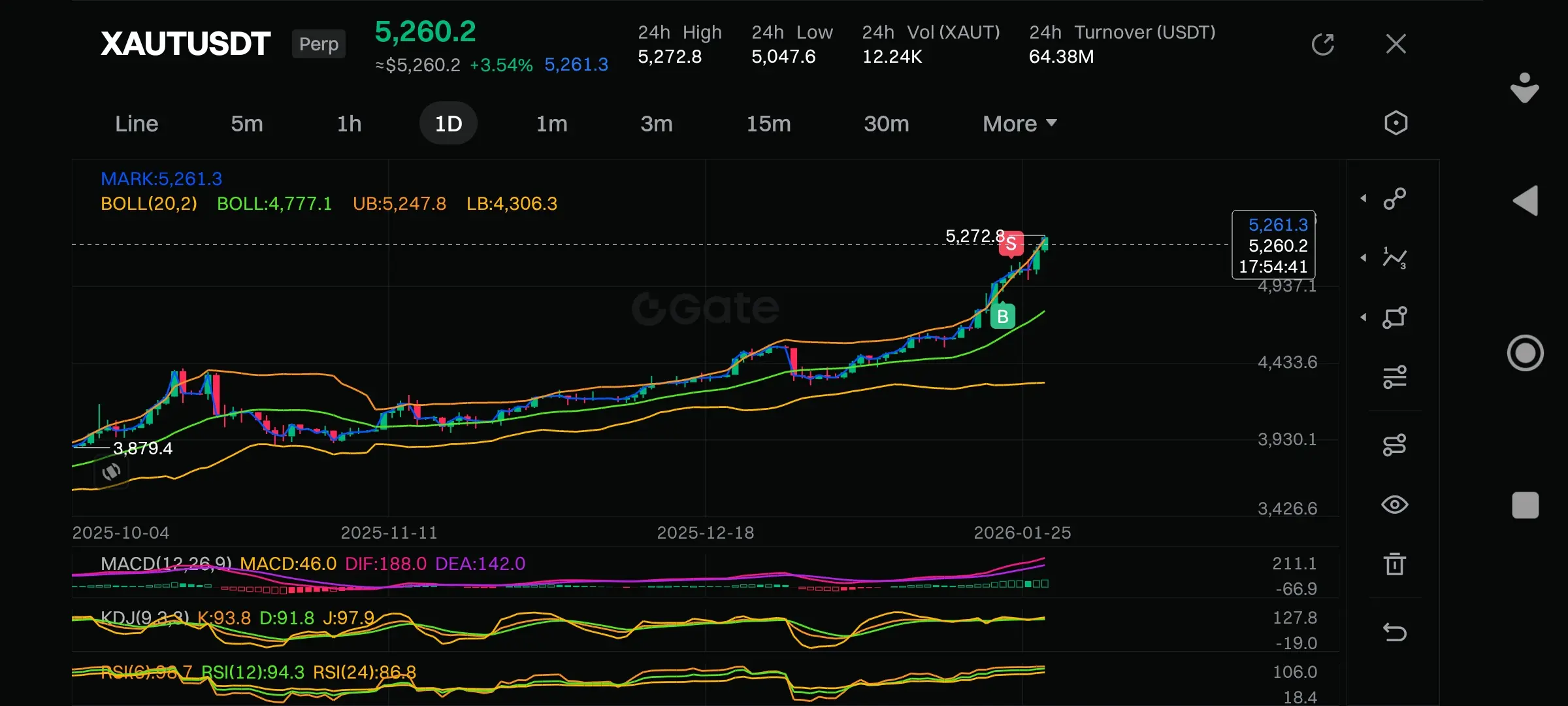Undo last drawing with return arrow icon
1568x706 pixels.
click(1394, 632)
